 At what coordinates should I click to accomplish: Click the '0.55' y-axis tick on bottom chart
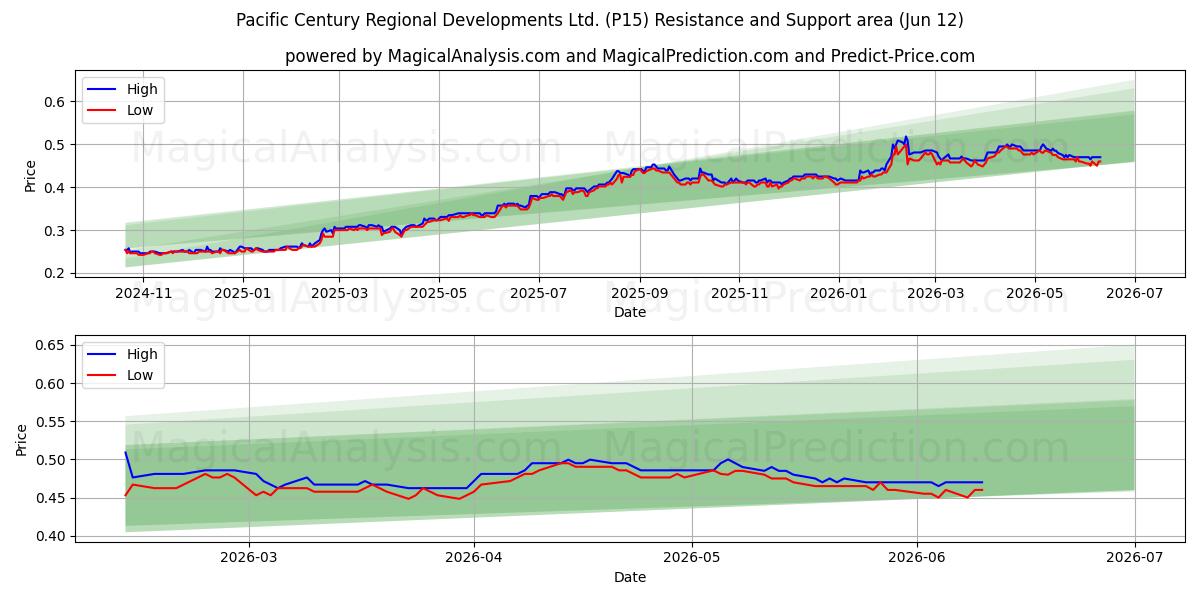coord(50,422)
